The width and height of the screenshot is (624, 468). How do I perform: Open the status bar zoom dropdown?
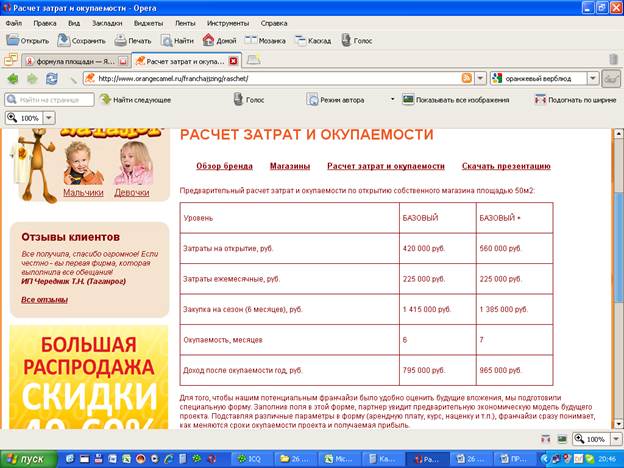(x=612, y=439)
